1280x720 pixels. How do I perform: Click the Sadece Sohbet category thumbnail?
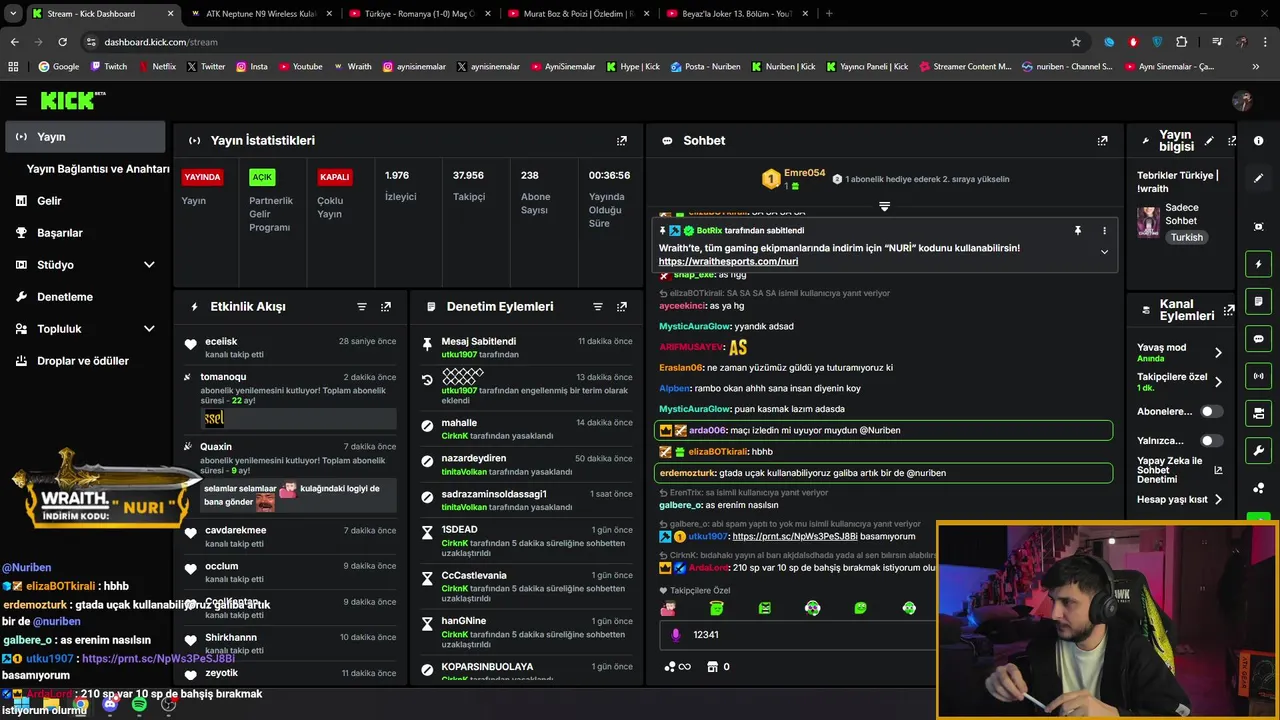[x=1148, y=222]
